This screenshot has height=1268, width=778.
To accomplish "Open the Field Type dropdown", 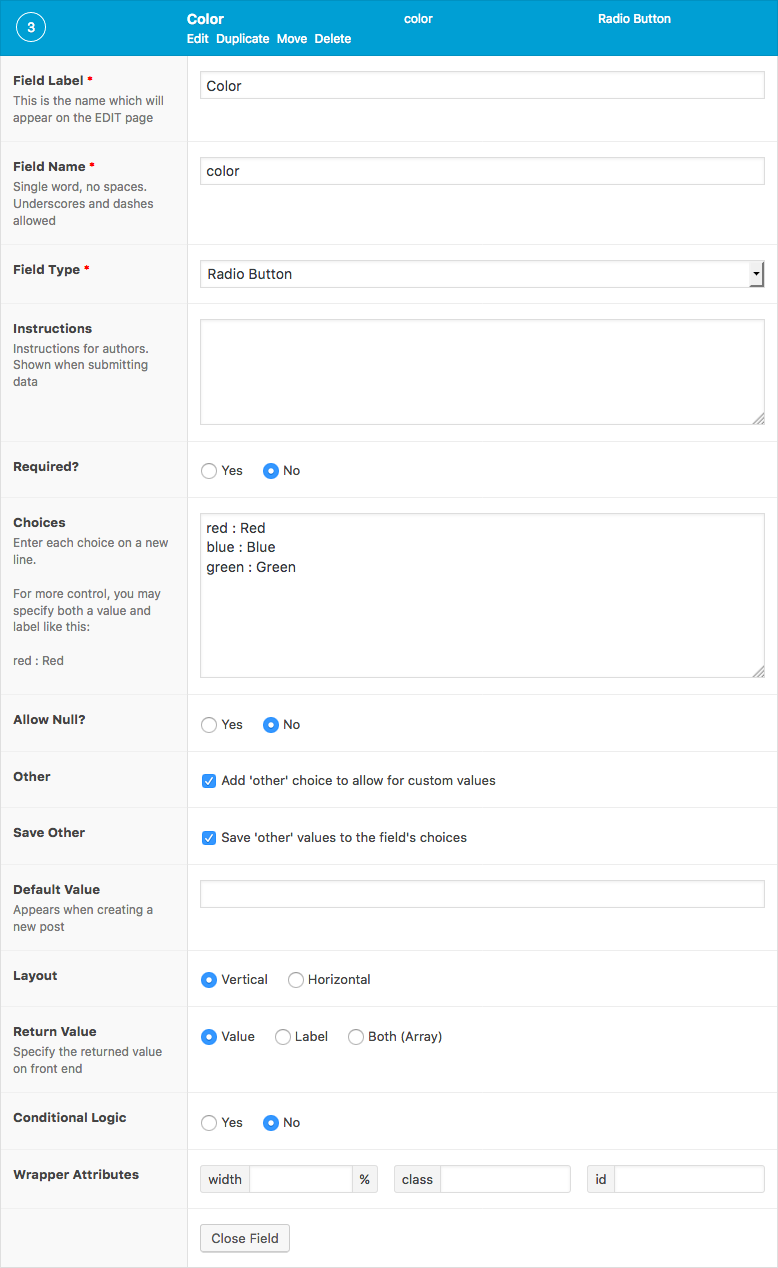I will 480,273.
